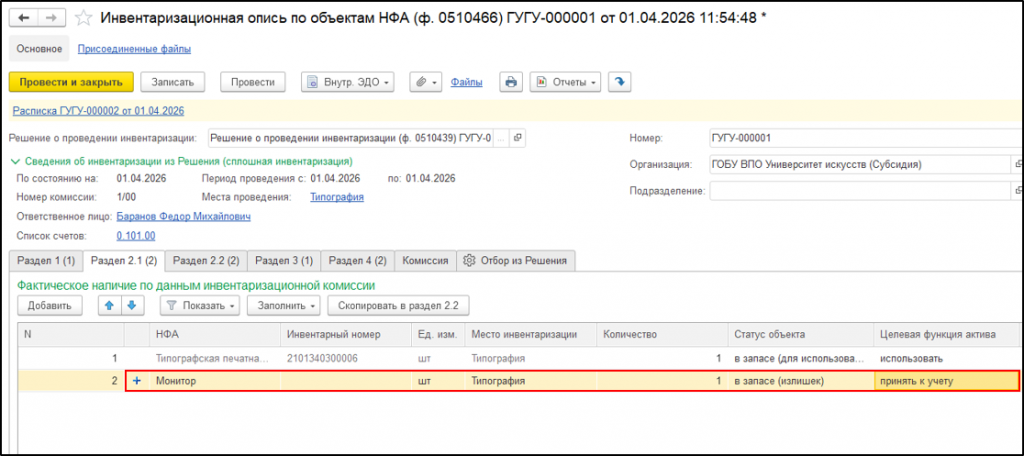Click использовать cell in first row
This screenshot has width=1024, height=456.
click(x=946, y=359)
